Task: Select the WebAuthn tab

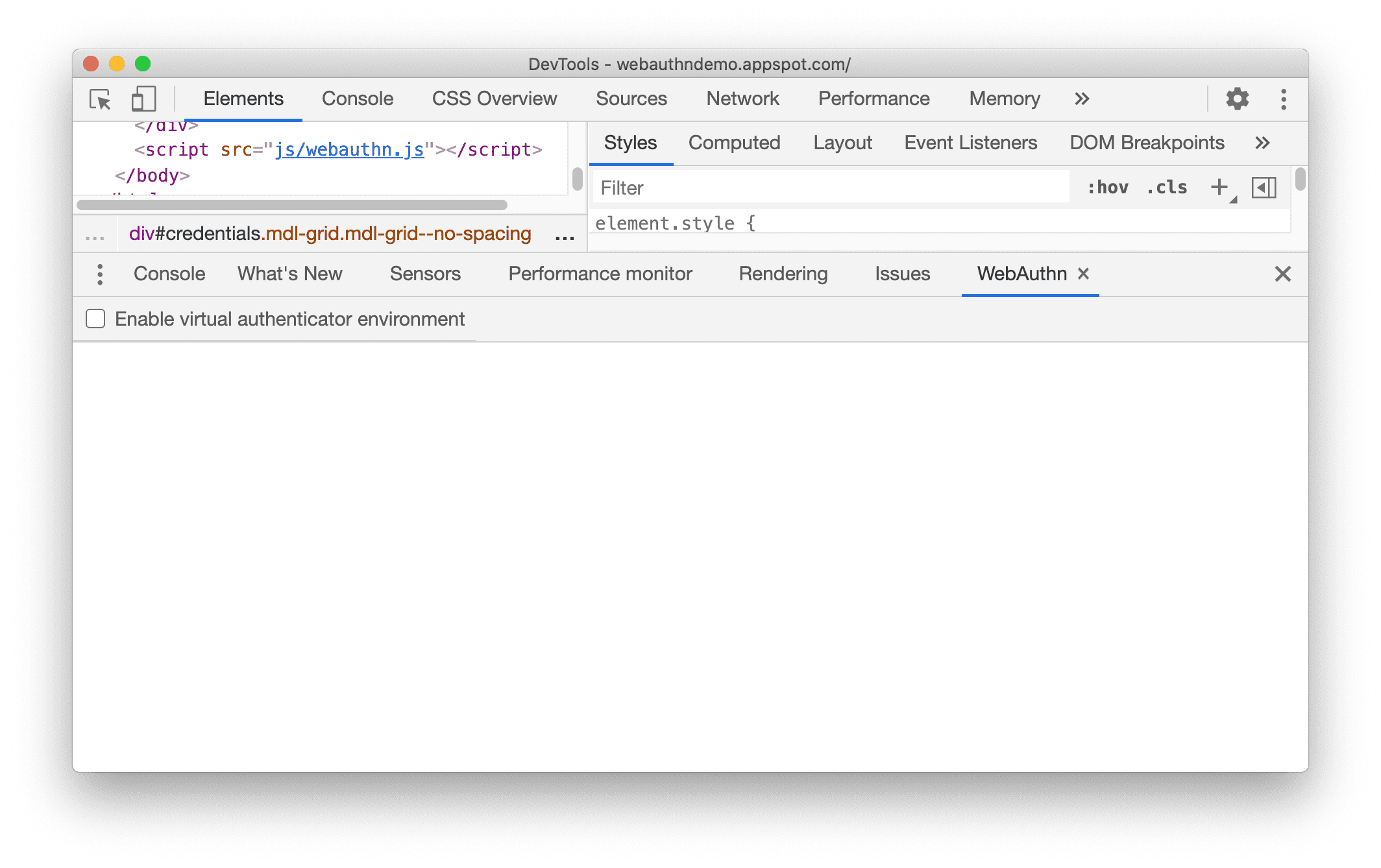Action: [x=1019, y=273]
